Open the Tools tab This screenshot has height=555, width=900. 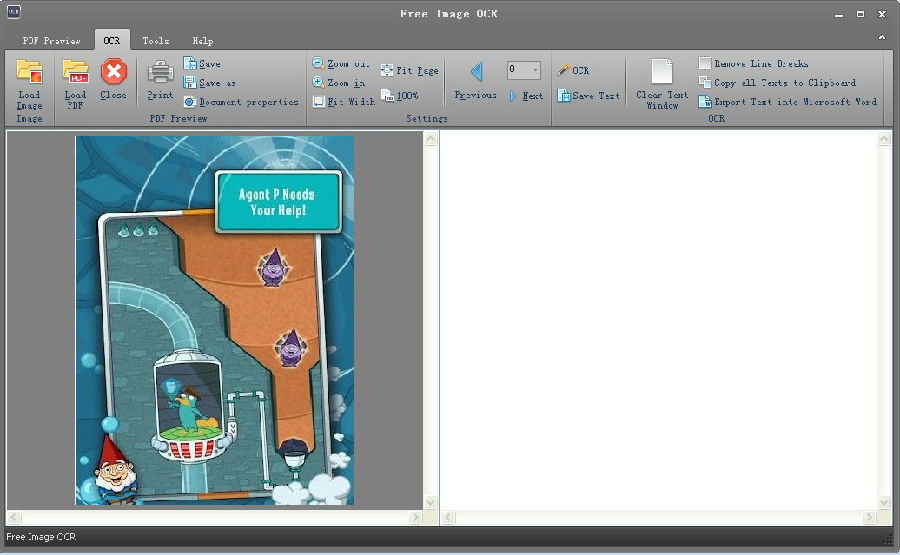155,41
